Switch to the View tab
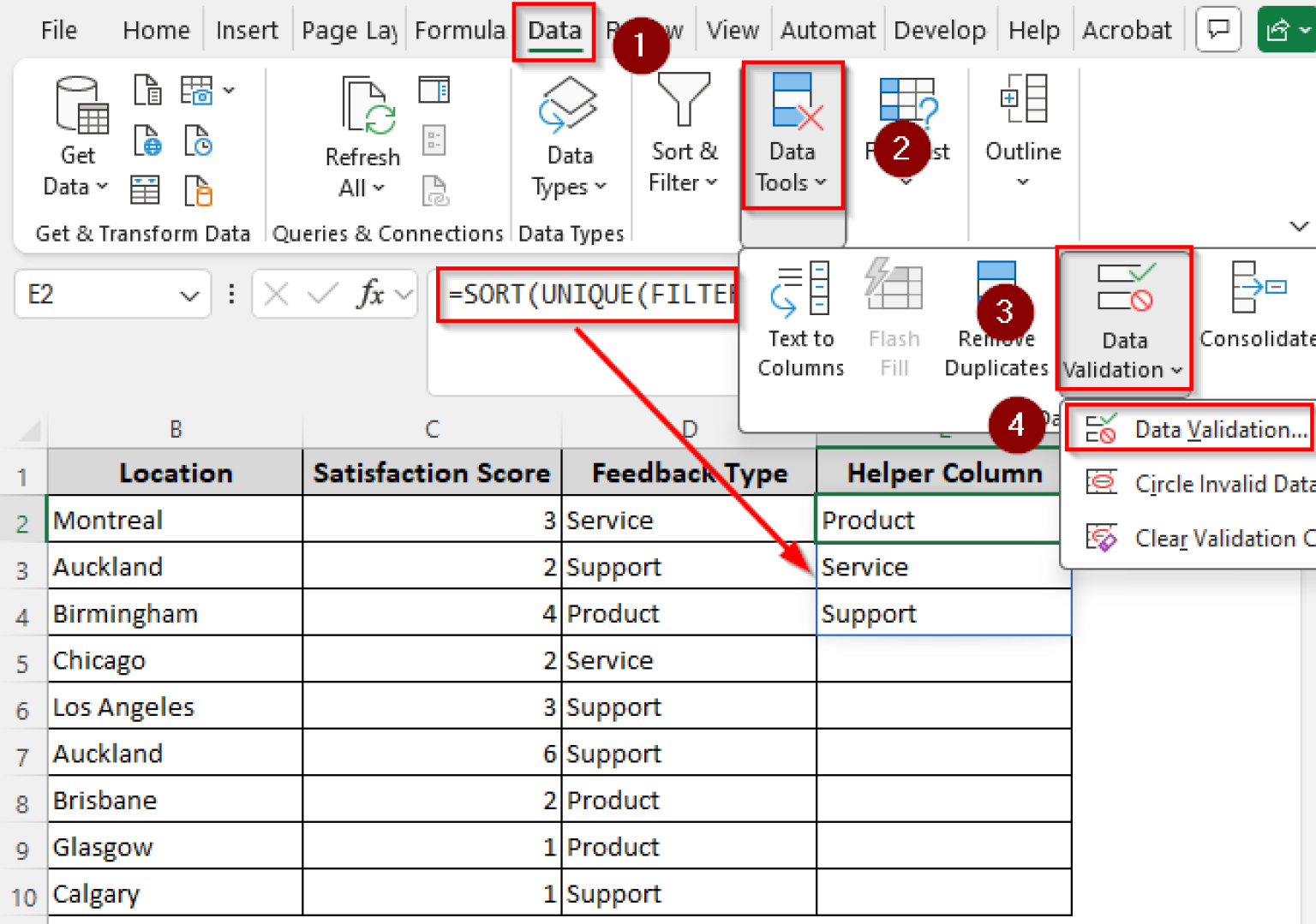 [x=733, y=29]
